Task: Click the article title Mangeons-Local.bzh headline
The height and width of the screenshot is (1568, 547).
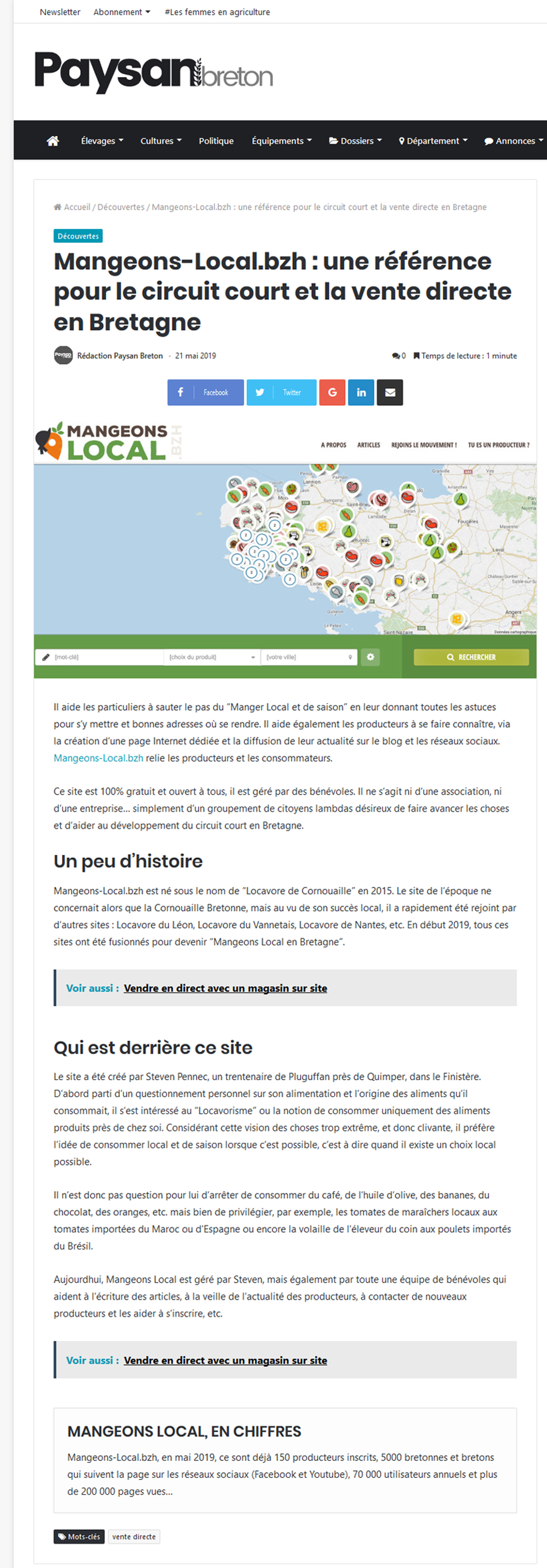Action: pyautogui.click(x=283, y=291)
